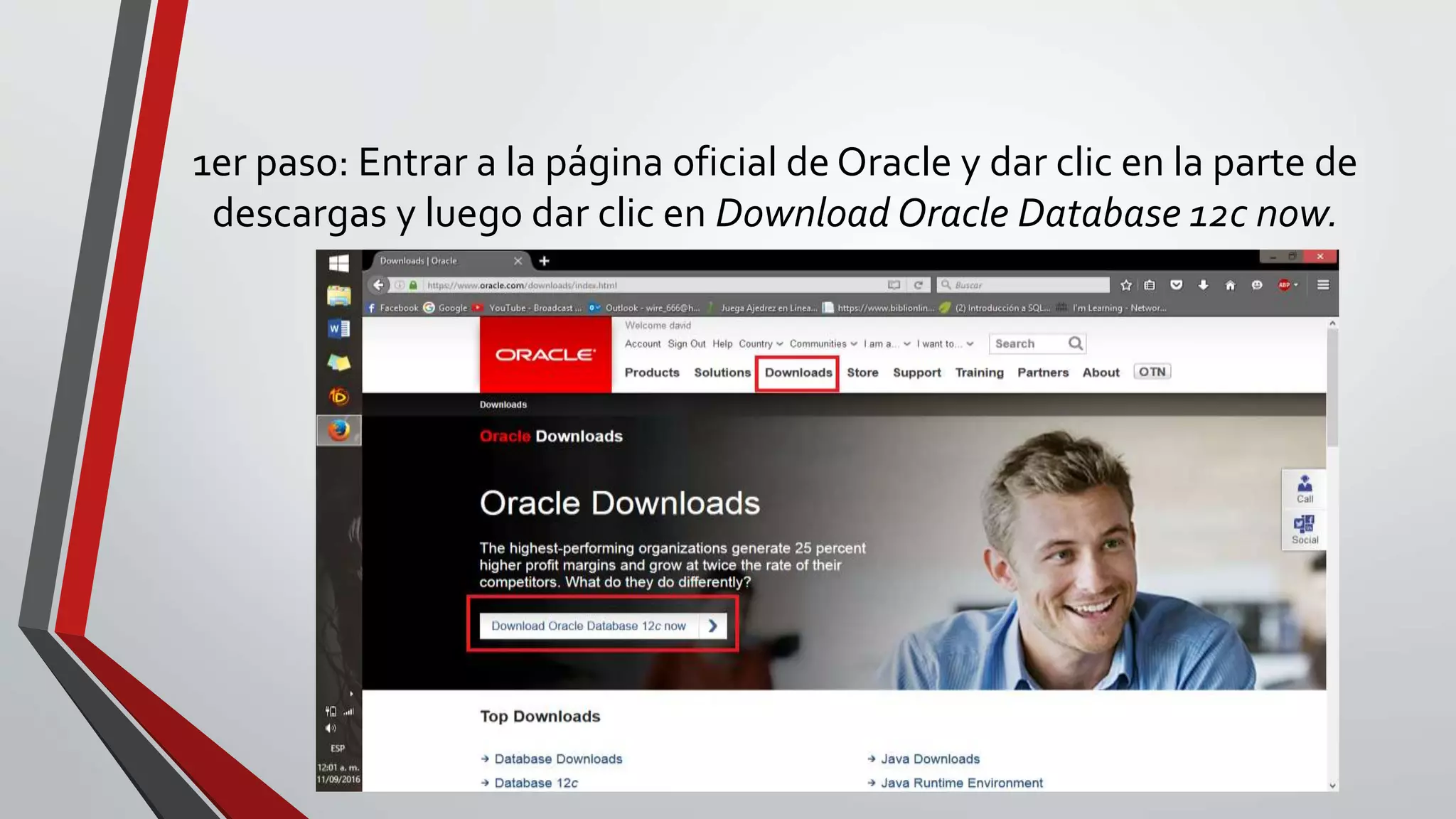Open the YouTube - Broadcast bookmark
This screenshot has height=819, width=1456.
tap(528, 308)
